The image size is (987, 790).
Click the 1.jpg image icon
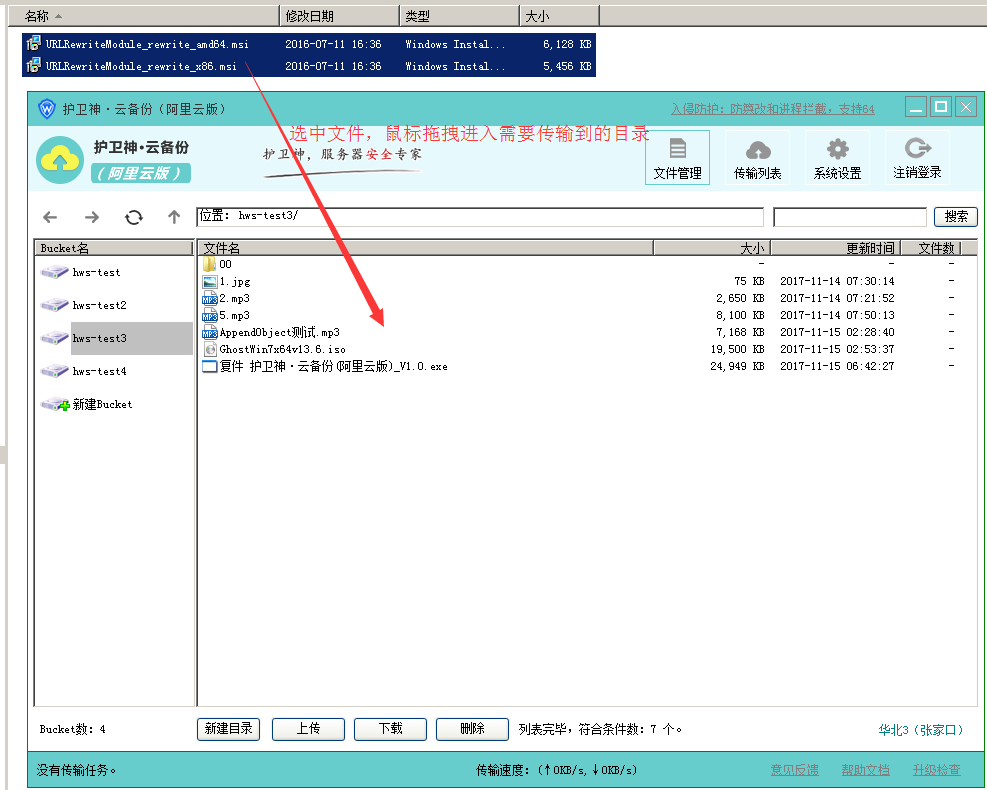[210, 282]
